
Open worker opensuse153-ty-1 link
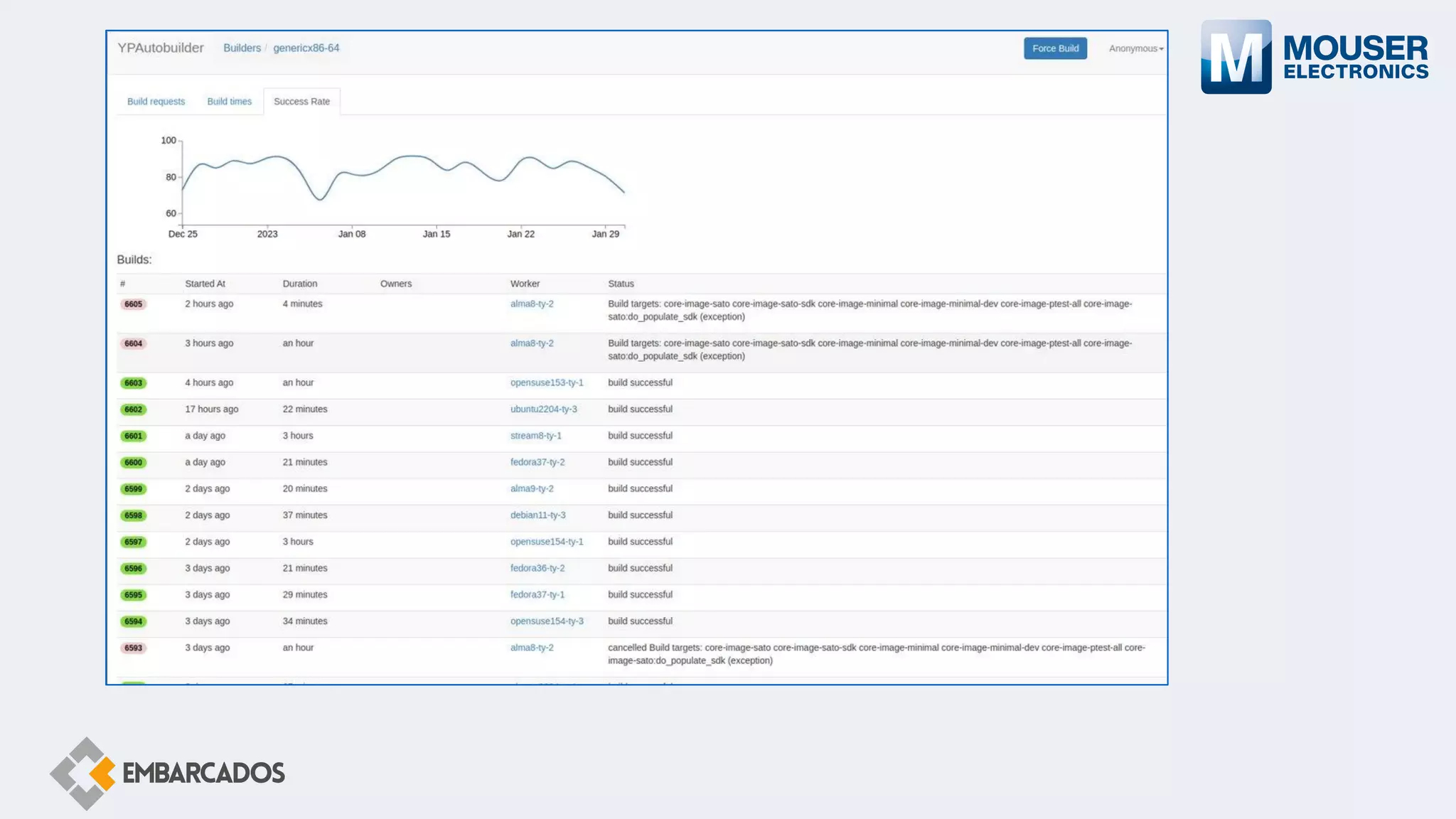pyautogui.click(x=546, y=382)
